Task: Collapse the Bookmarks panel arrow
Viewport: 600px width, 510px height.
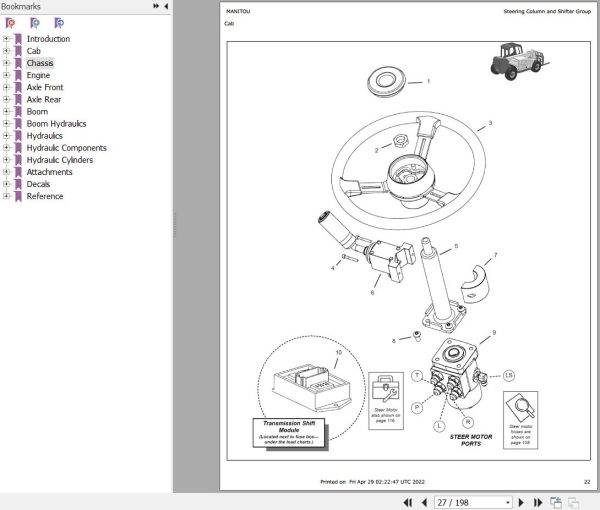Action: 166,6
